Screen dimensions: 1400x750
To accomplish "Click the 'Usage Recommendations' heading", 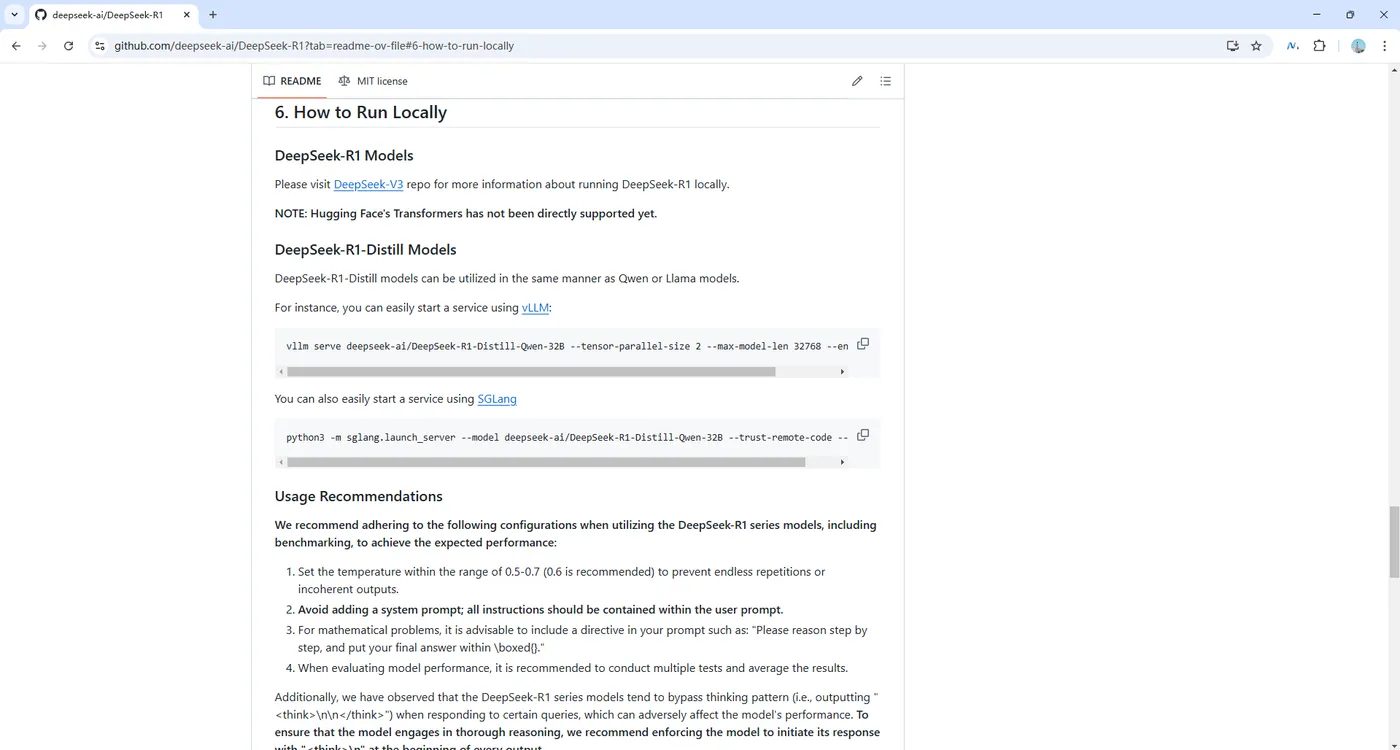I will click(x=359, y=496).
